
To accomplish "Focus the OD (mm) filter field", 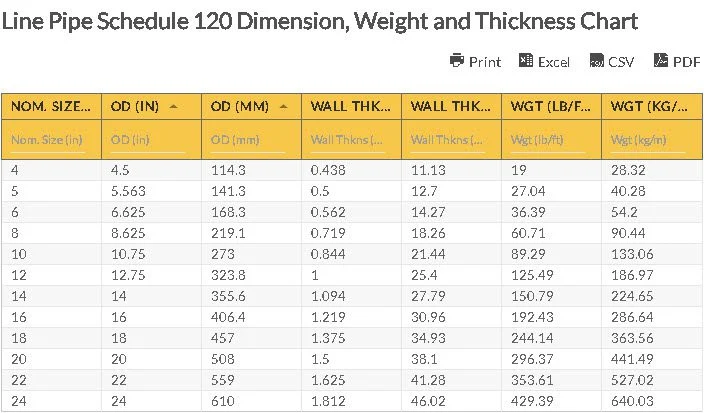I will [250, 140].
